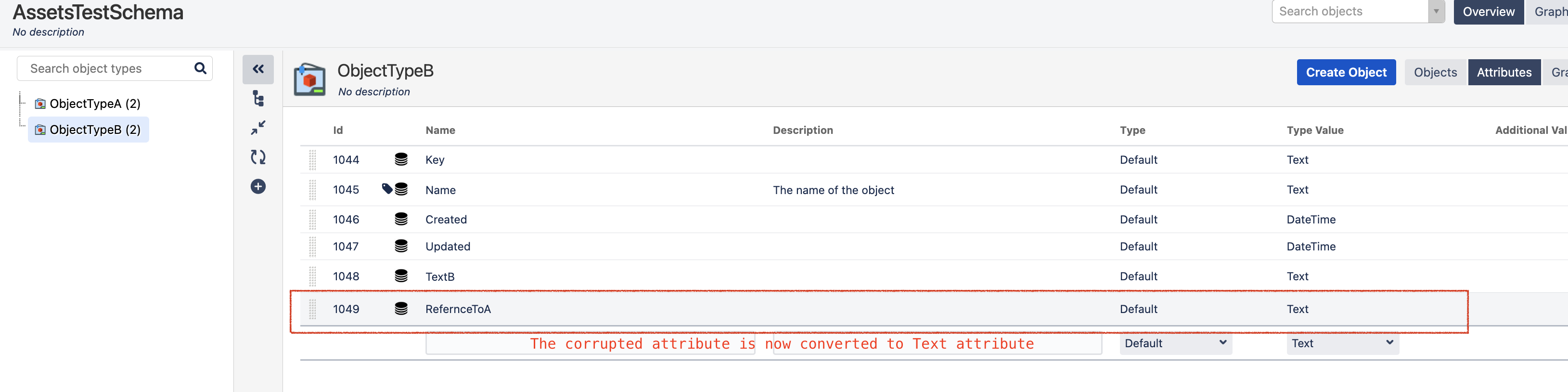The height and width of the screenshot is (392, 1568).
Task: Open the Text type value dropdown
Action: (x=1342, y=343)
